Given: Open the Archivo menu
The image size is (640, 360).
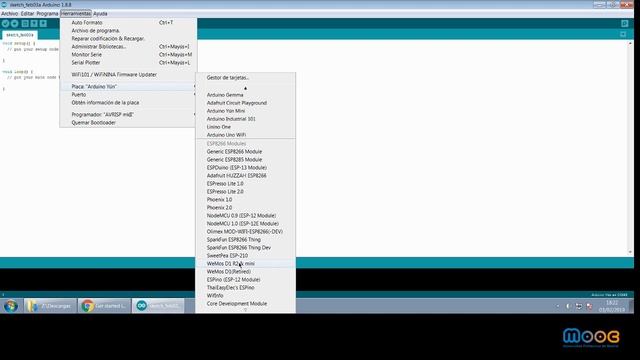Looking at the screenshot, I should pyautogui.click(x=9, y=13).
